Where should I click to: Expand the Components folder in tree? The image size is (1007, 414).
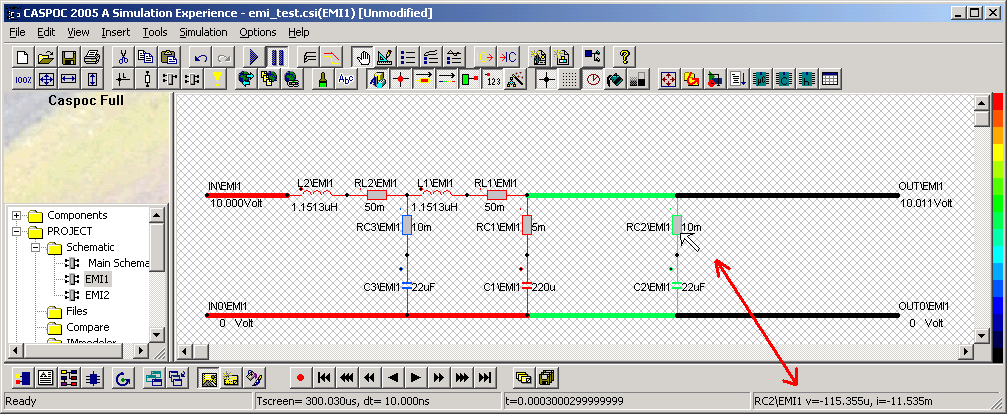17,215
